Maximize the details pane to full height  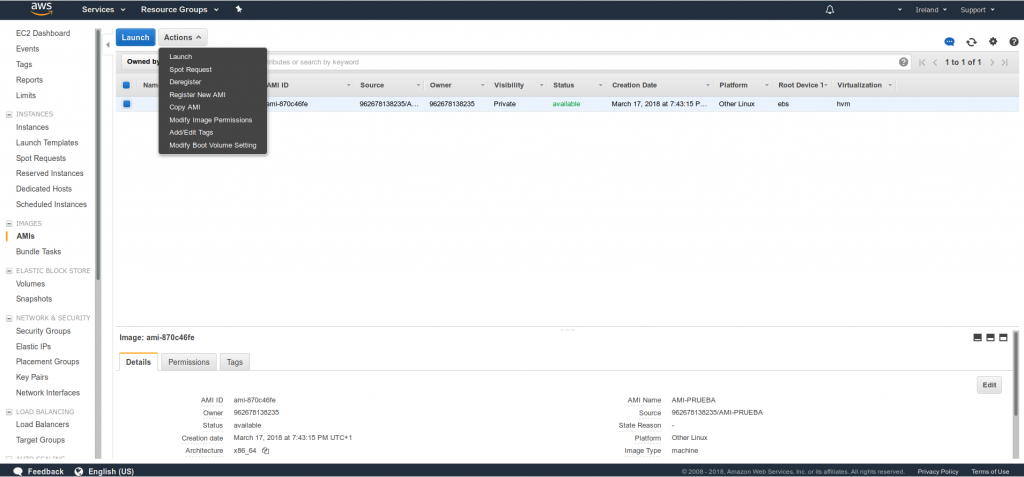click(1003, 338)
